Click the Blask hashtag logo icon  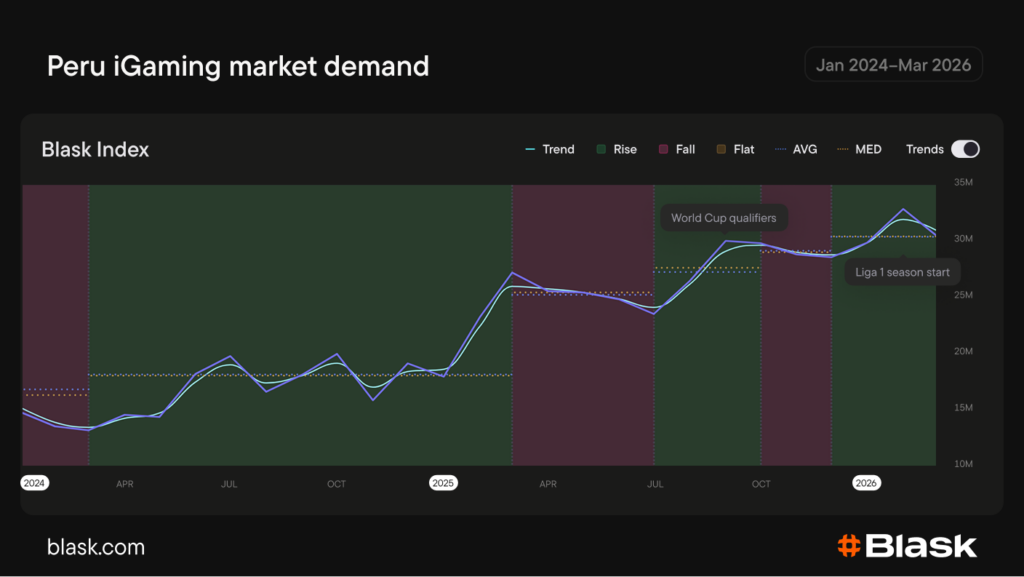click(849, 546)
